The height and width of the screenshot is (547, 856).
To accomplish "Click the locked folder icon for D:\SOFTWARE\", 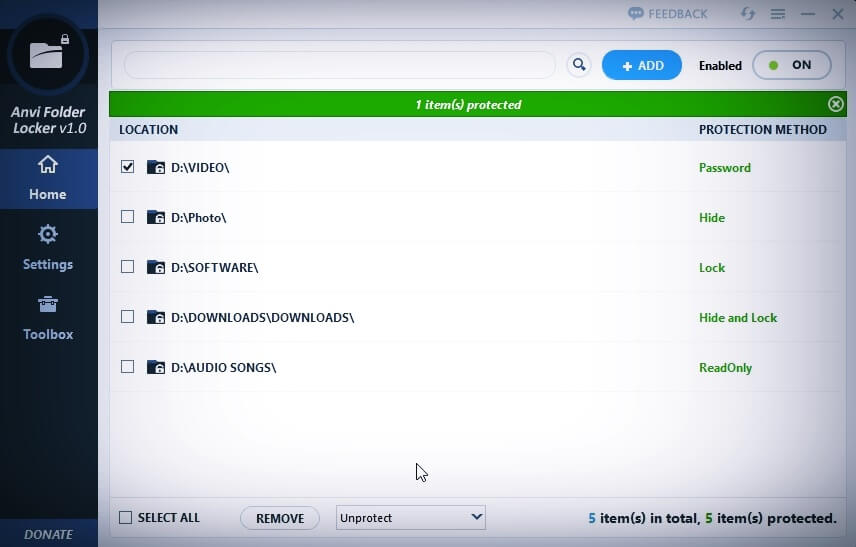I will [x=156, y=267].
